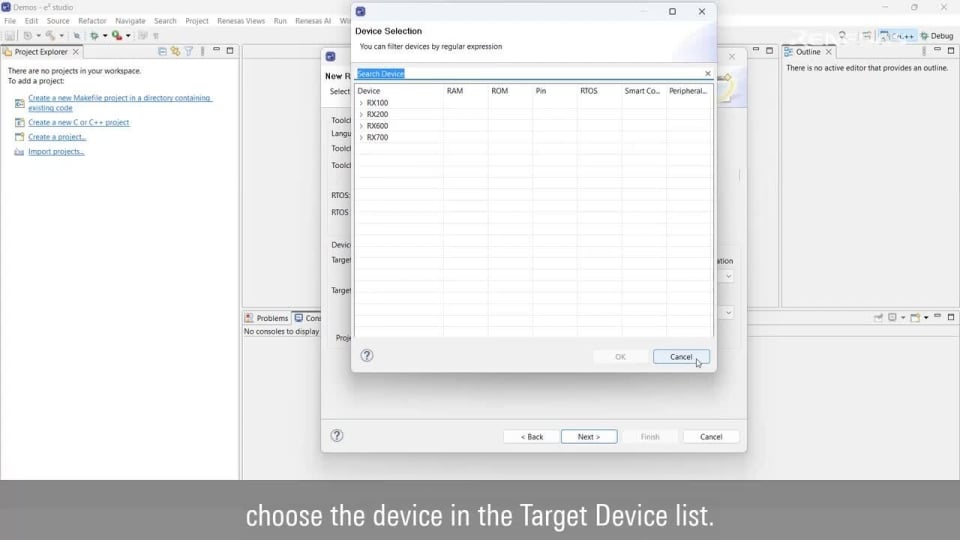Image resolution: width=960 pixels, height=540 pixels.
Task: Open the Debug perspective
Action: click(x=937, y=36)
